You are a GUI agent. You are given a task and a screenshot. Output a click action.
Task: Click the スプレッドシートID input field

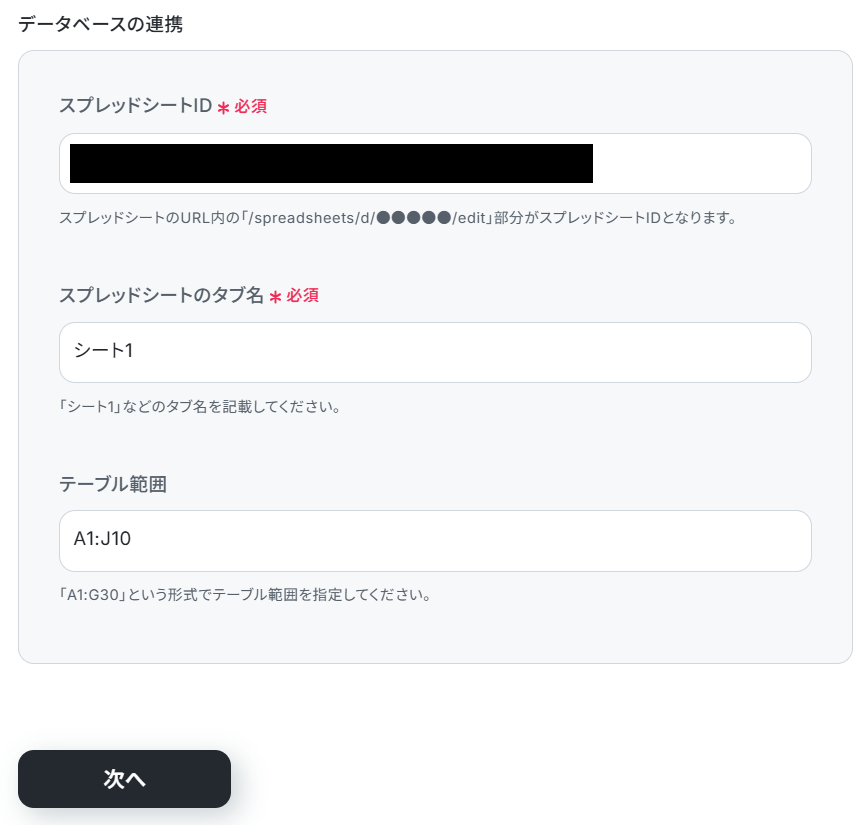[435, 163]
